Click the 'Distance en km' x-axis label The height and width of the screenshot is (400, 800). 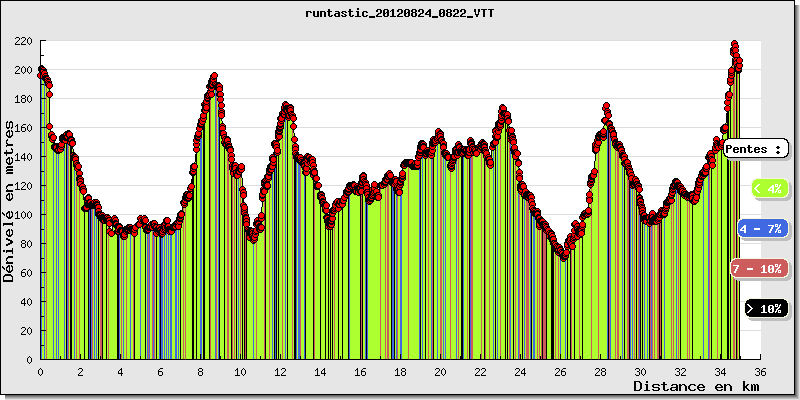695,386
